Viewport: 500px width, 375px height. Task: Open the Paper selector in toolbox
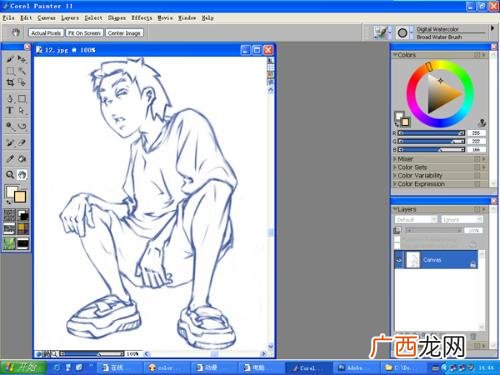(10, 215)
